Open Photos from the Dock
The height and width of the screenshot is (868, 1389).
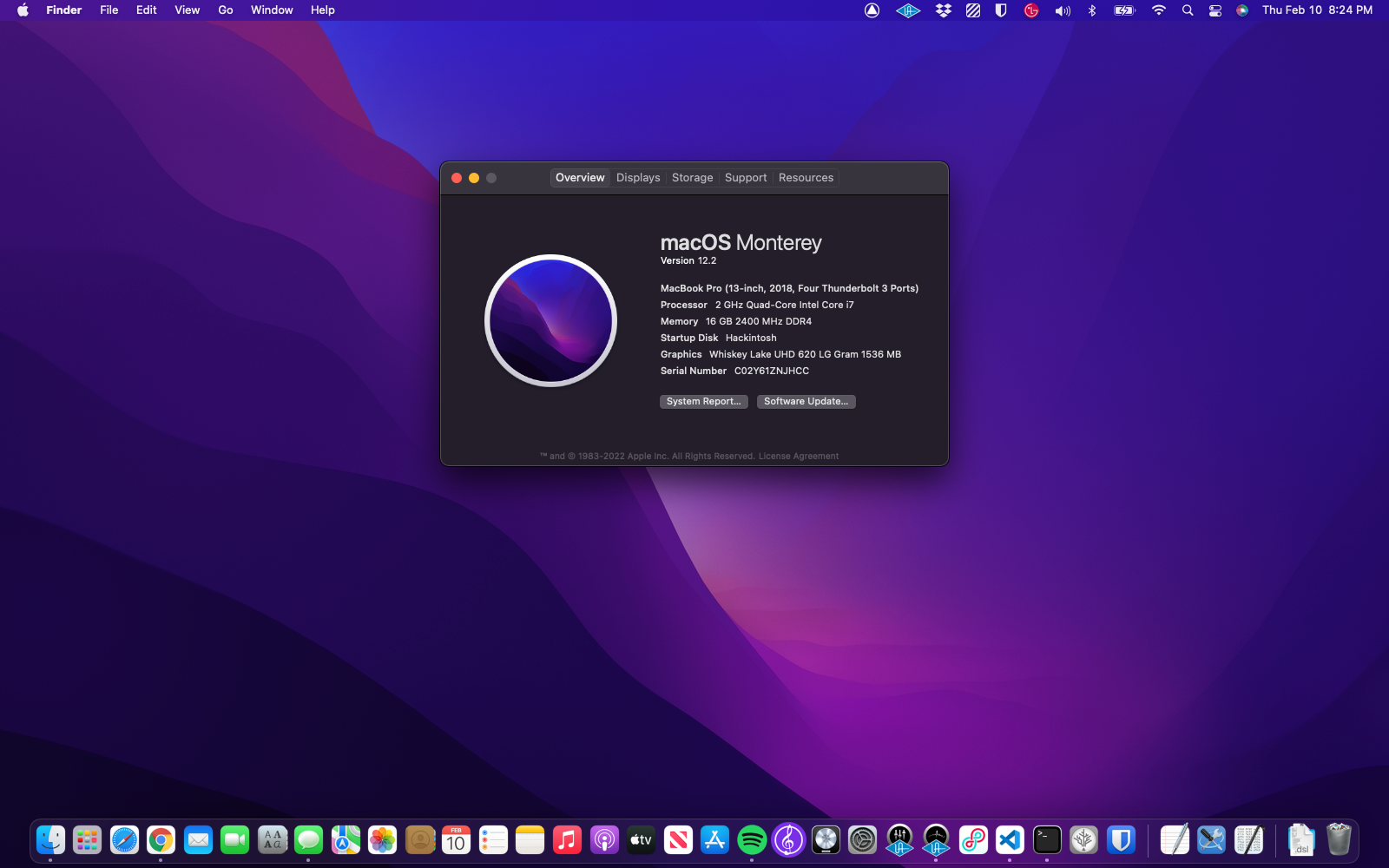382,839
